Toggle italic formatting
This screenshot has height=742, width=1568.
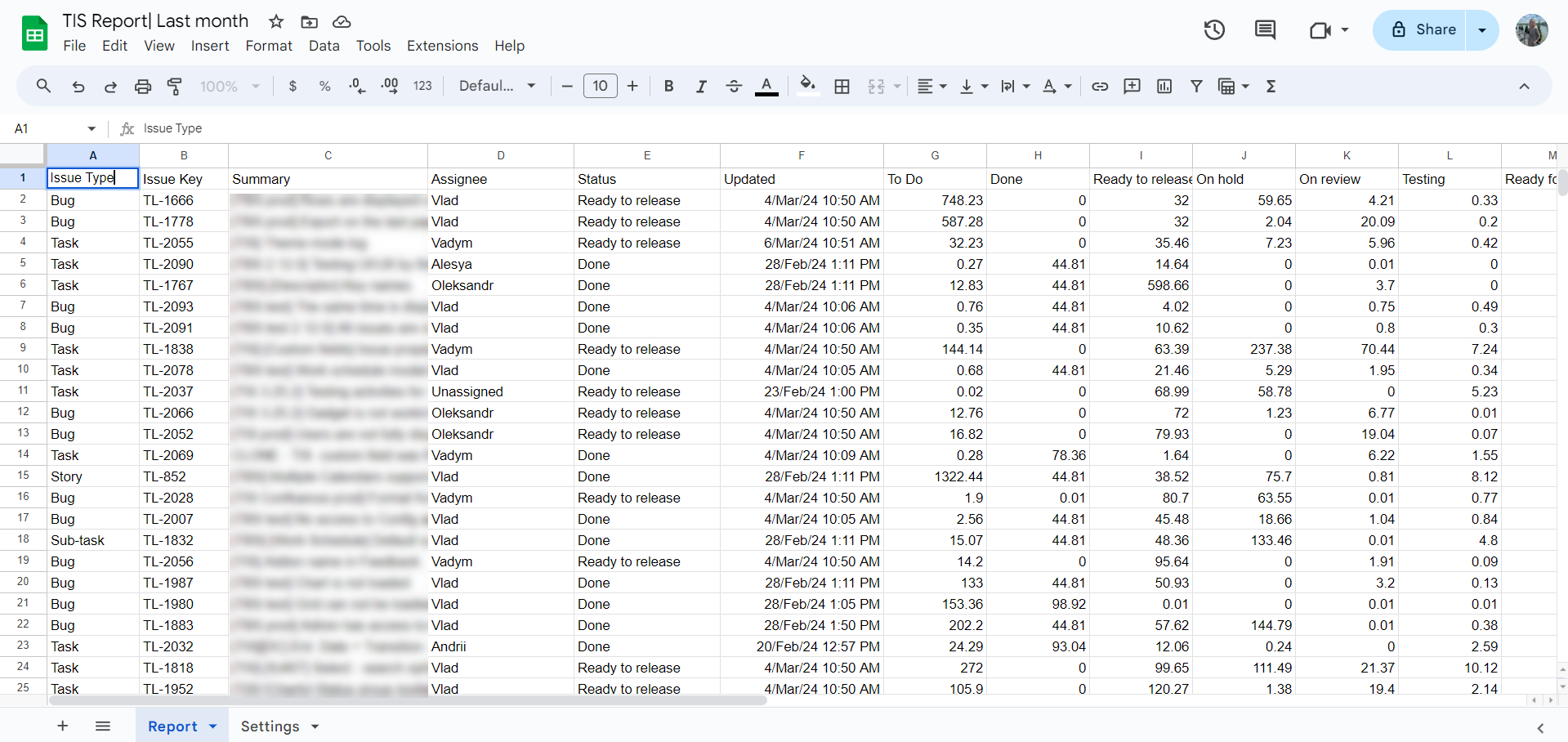(701, 87)
